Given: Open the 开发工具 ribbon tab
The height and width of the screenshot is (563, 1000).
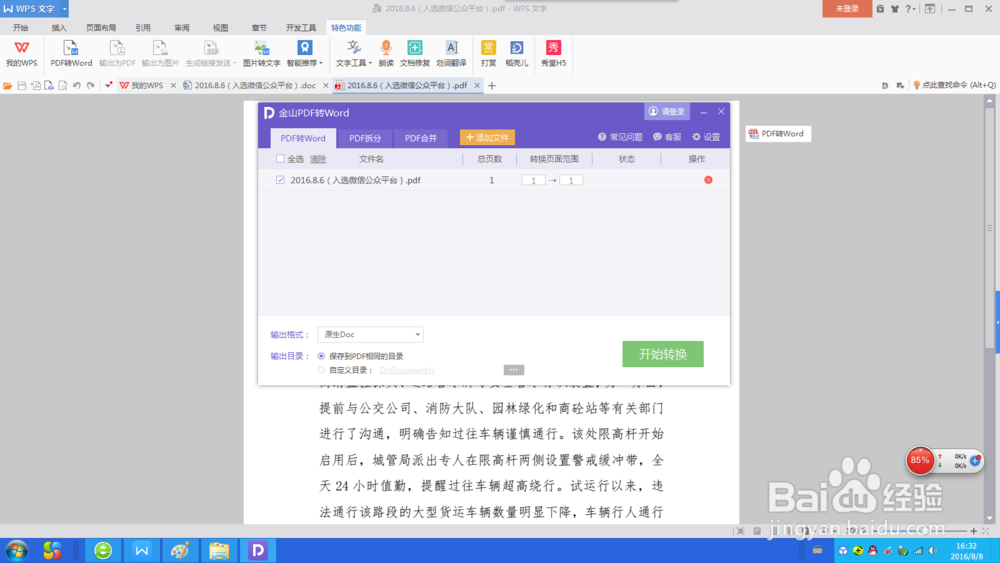Looking at the screenshot, I should 301,28.
